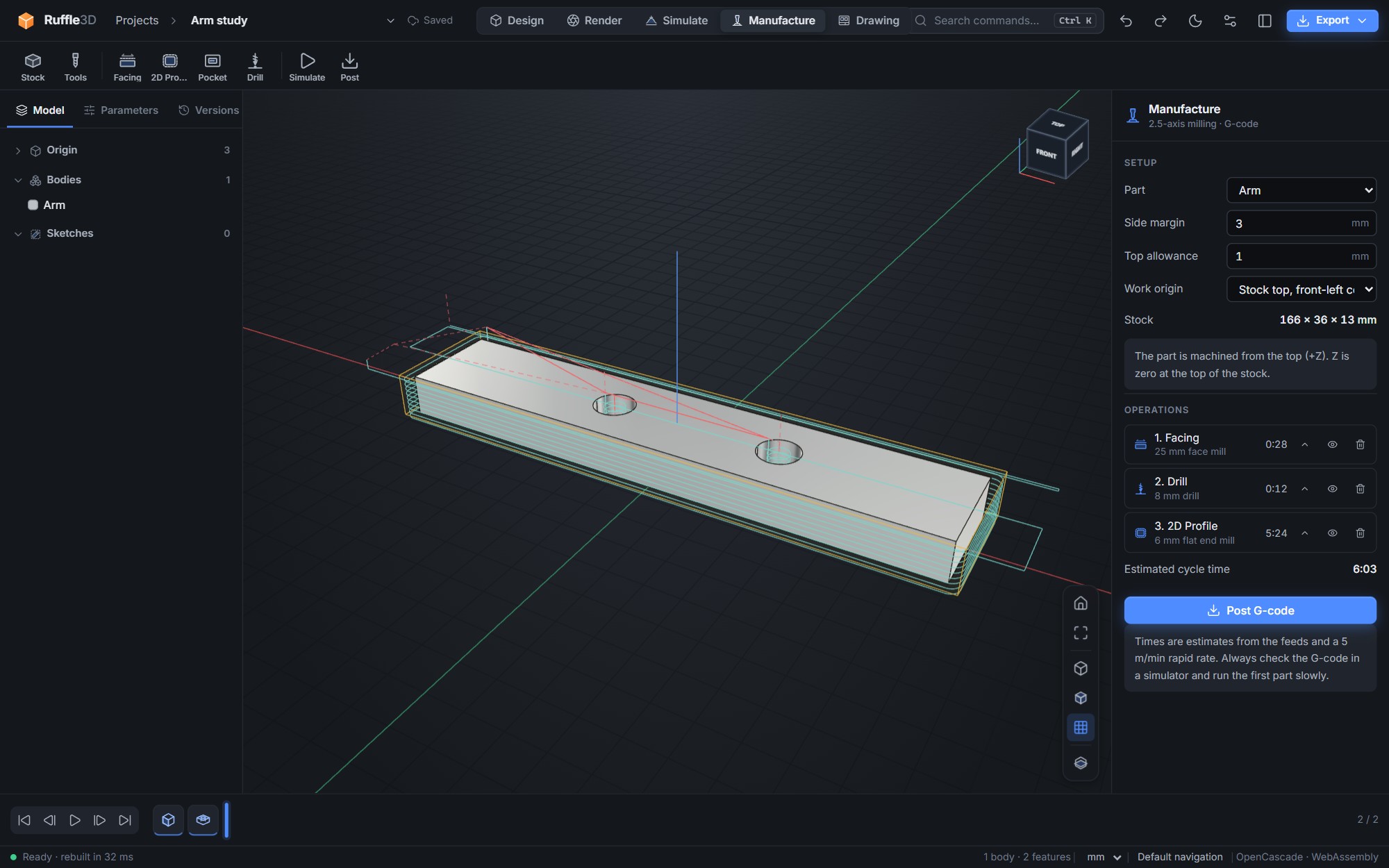Viewport: 1389px width, 868px height.
Task: Delete the Facing operation
Action: click(1360, 444)
